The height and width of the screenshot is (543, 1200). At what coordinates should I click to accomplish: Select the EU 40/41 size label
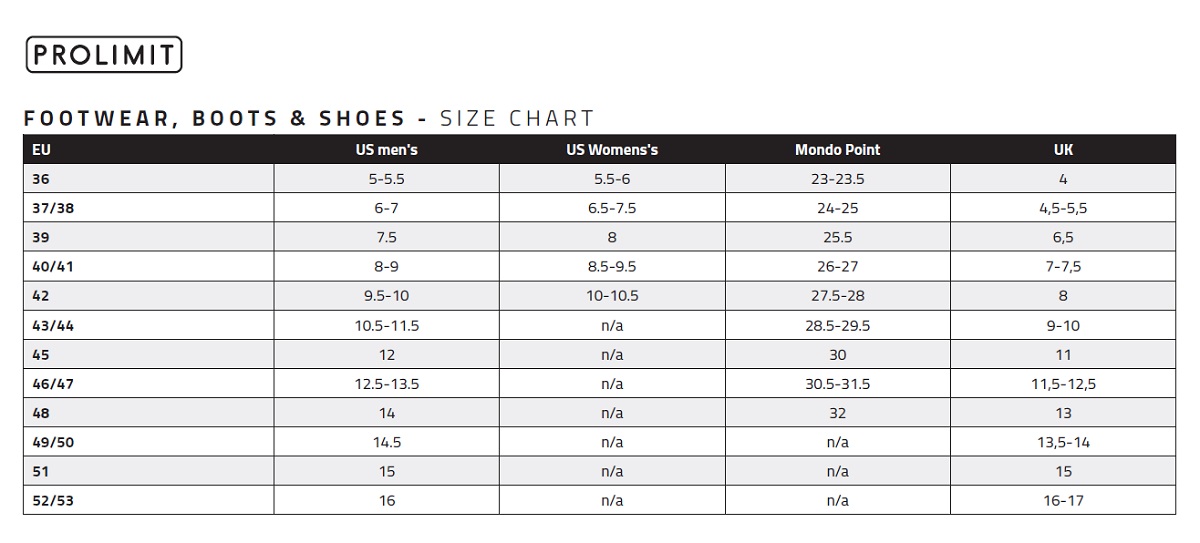pyautogui.click(x=54, y=267)
